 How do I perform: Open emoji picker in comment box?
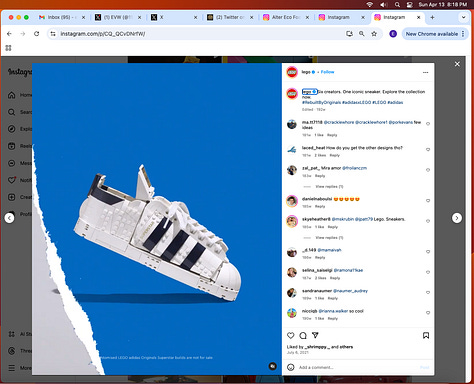coord(291,367)
